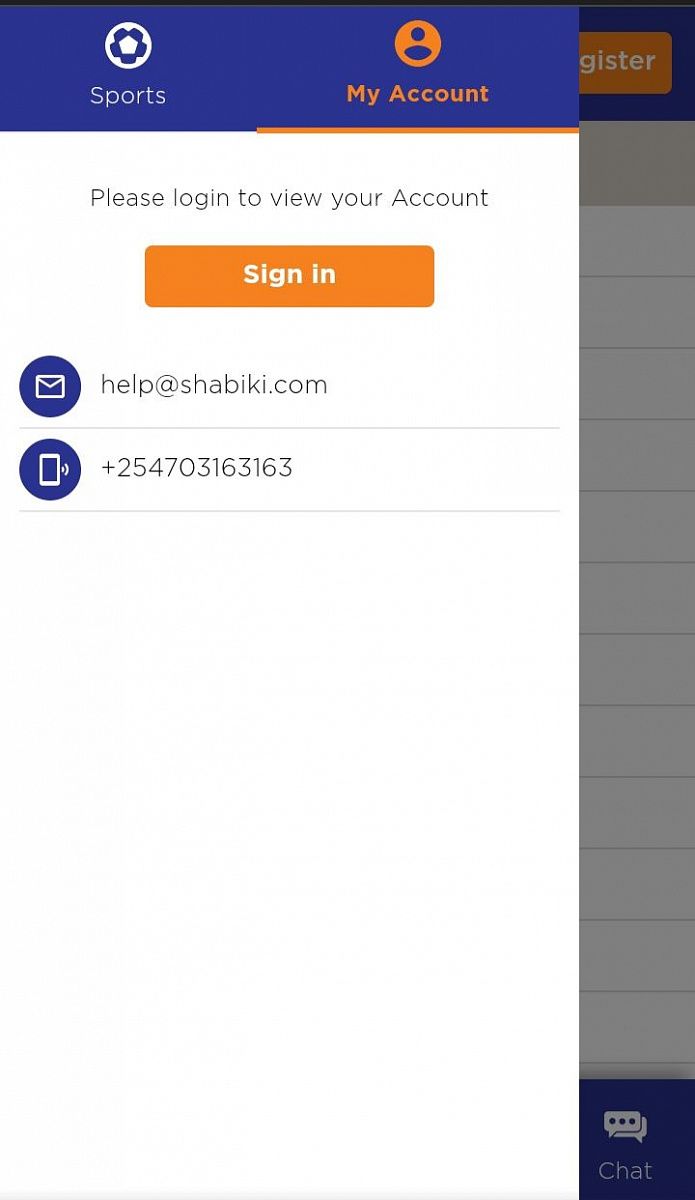Tap the orange person My Account icon

point(418,43)
